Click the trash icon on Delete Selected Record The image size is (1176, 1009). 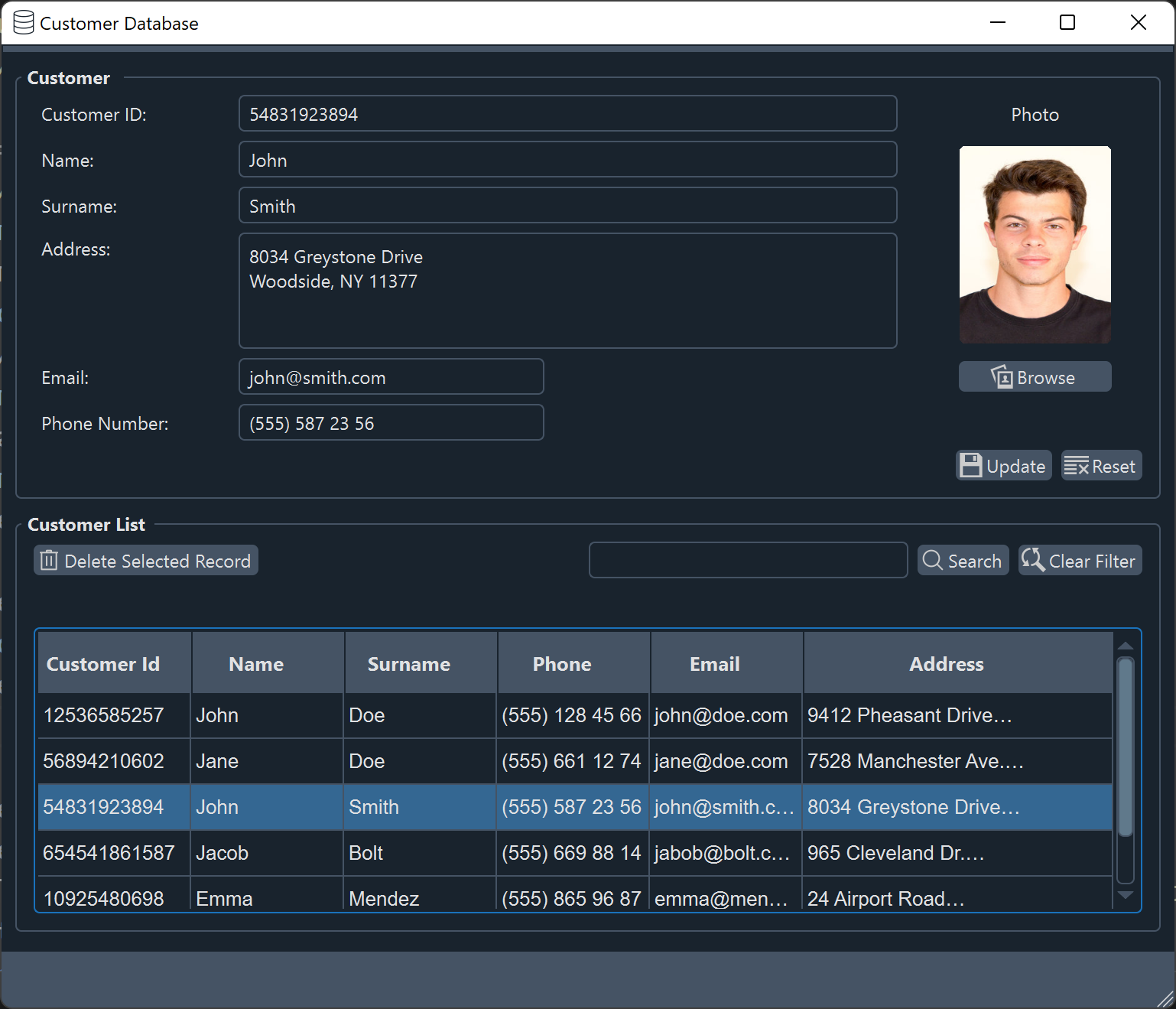coord(49,561)
